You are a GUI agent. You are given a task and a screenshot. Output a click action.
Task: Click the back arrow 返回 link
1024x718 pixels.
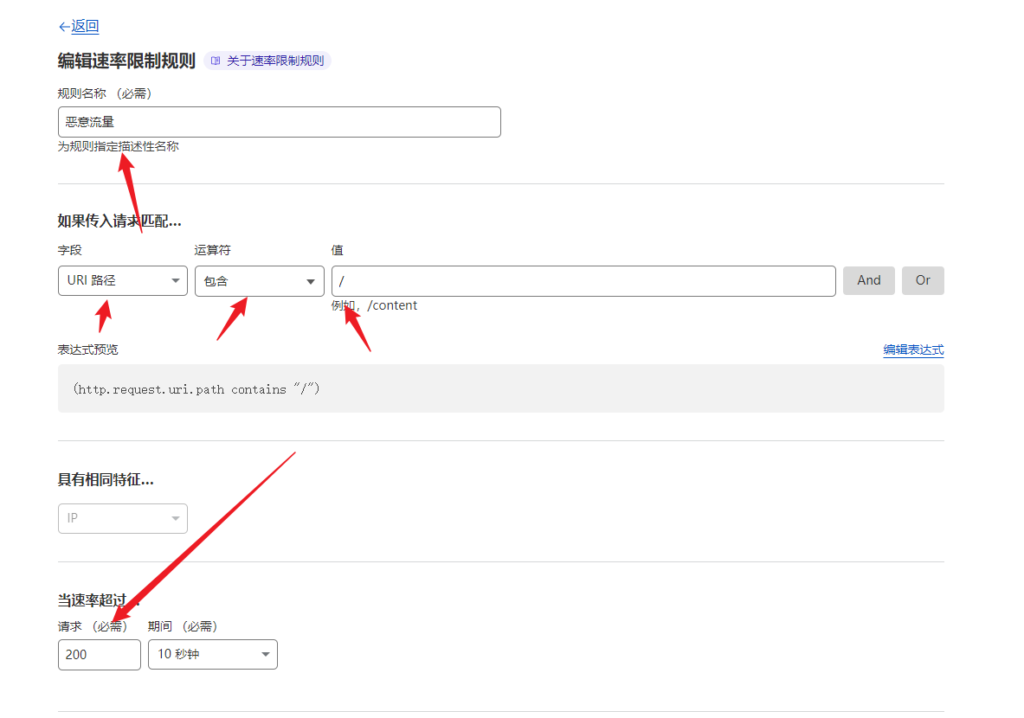click(79, 27)
